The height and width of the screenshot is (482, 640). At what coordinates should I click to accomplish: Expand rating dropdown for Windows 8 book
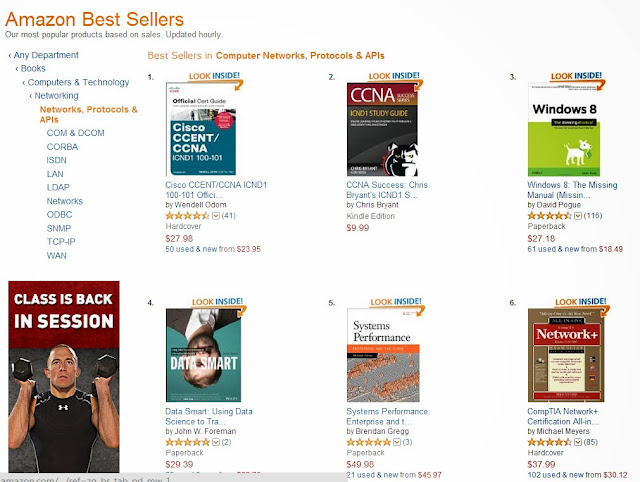[x=578, y=216]
